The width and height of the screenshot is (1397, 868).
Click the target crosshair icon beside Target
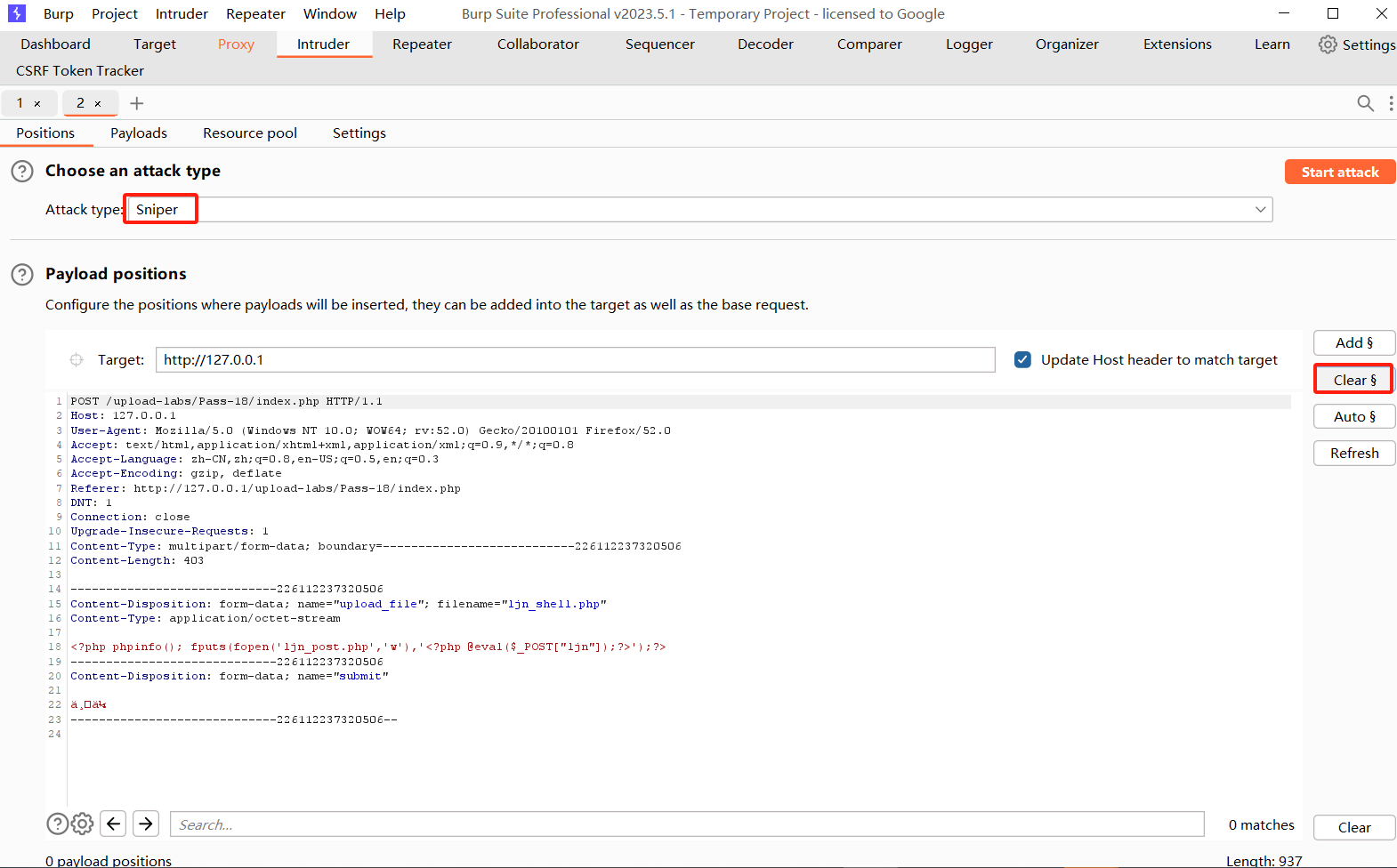point(77,359)
